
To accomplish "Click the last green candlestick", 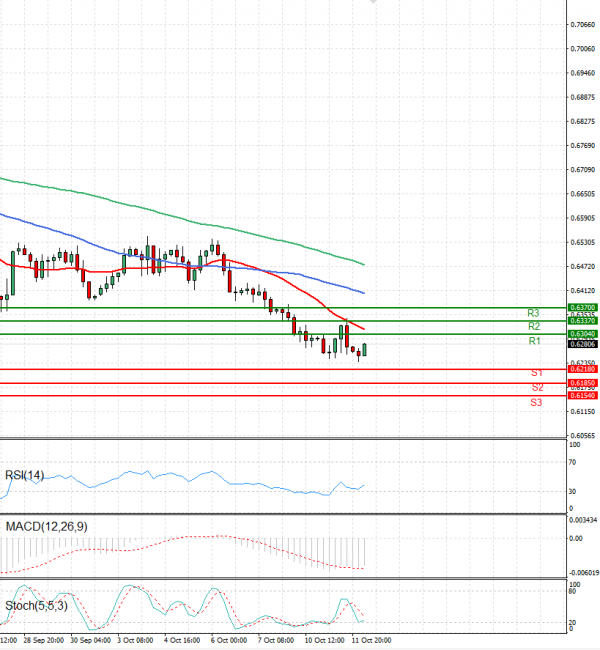I will tap(364, 349).
